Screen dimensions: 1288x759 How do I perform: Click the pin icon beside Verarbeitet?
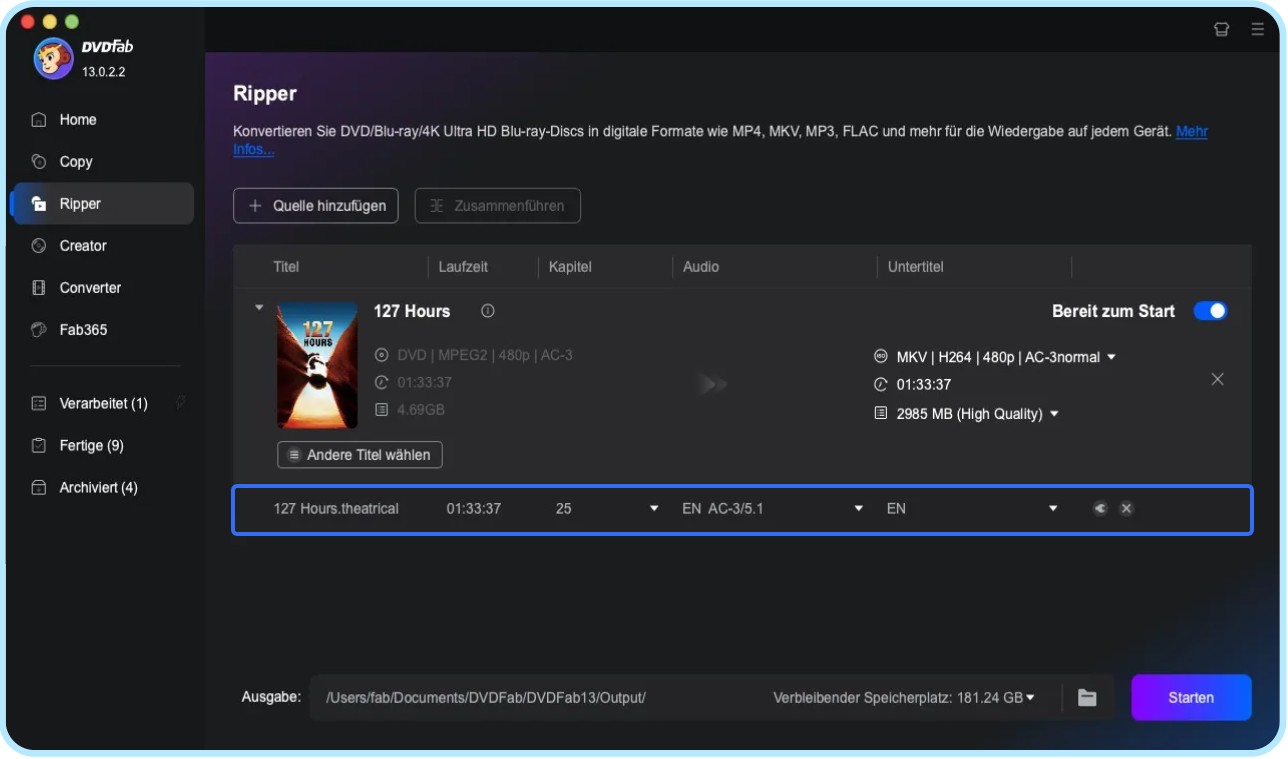181,402
